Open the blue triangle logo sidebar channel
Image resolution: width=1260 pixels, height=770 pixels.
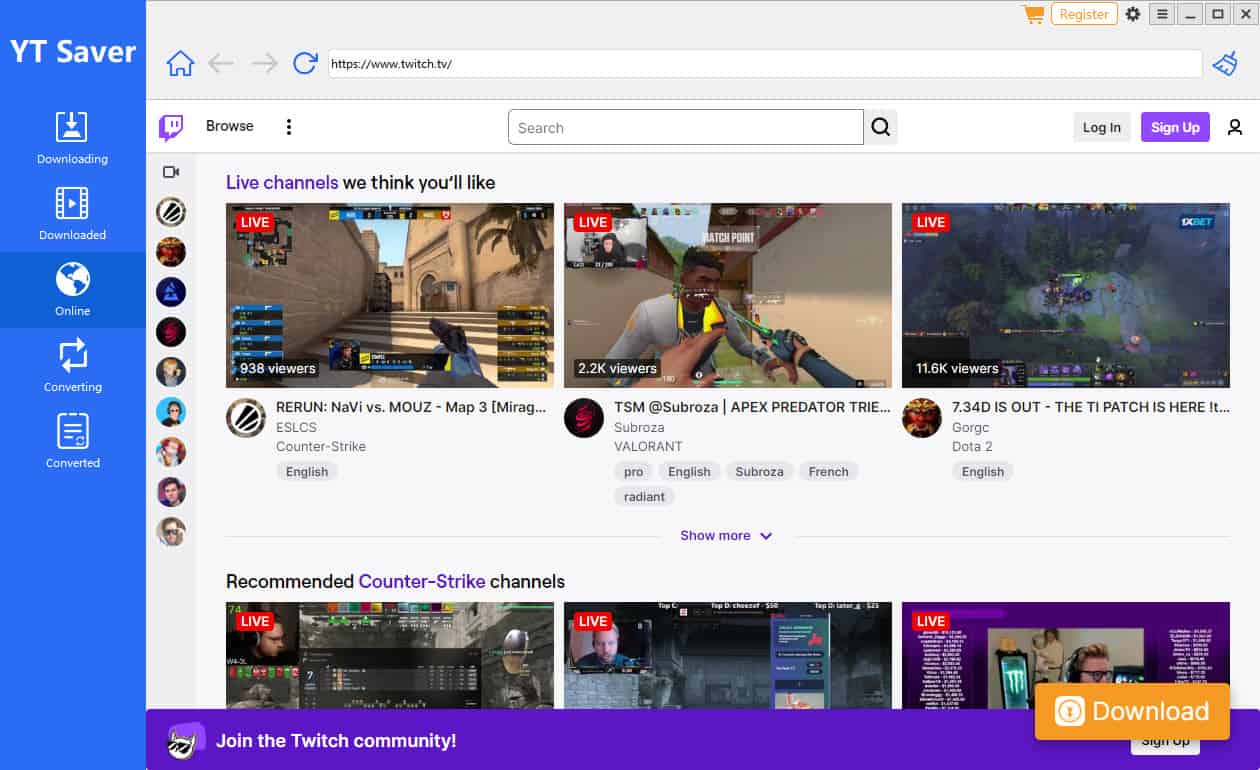[x=171, y=292]
